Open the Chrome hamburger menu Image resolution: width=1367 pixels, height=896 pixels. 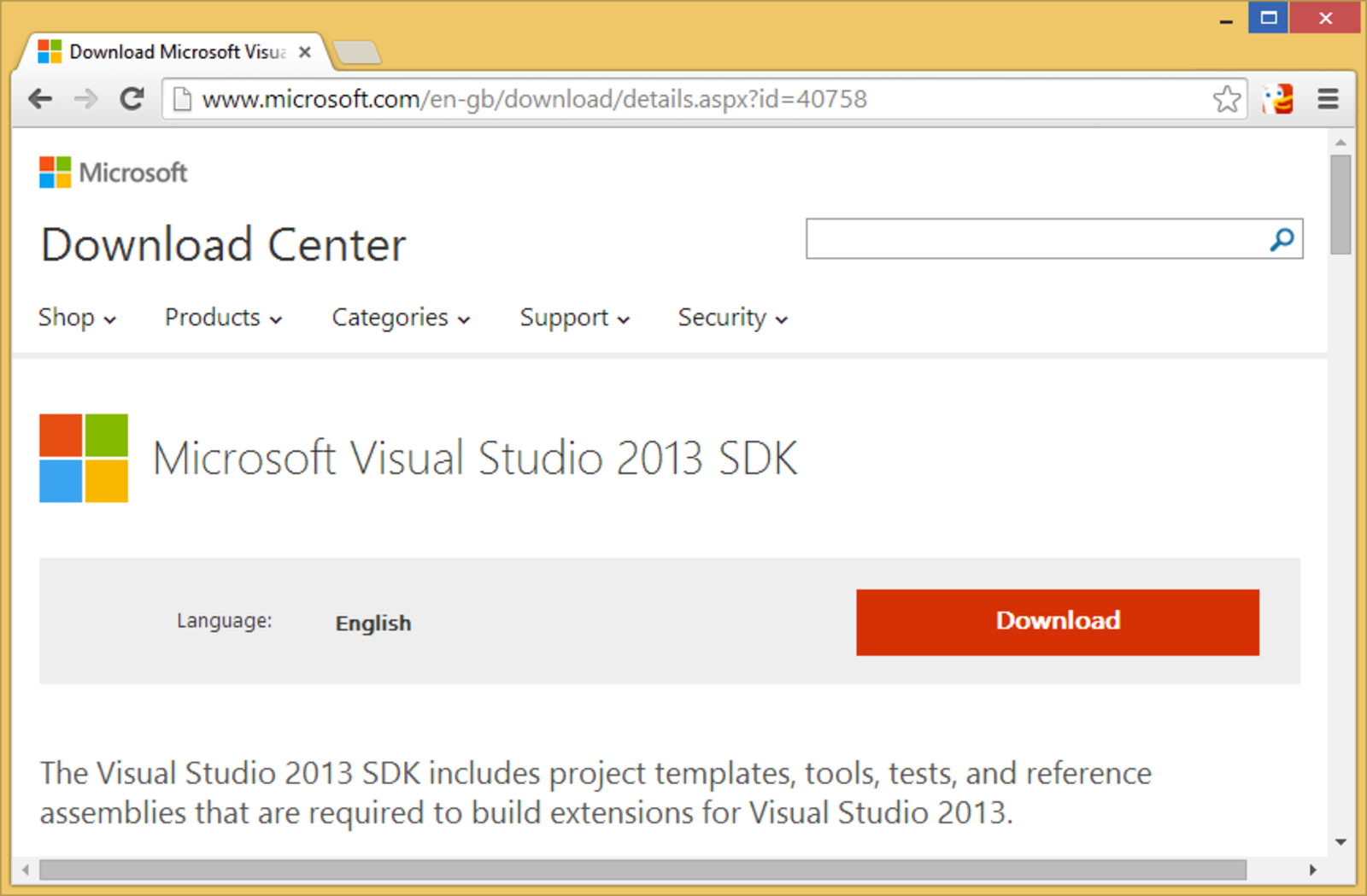[x=1328, y=99]
